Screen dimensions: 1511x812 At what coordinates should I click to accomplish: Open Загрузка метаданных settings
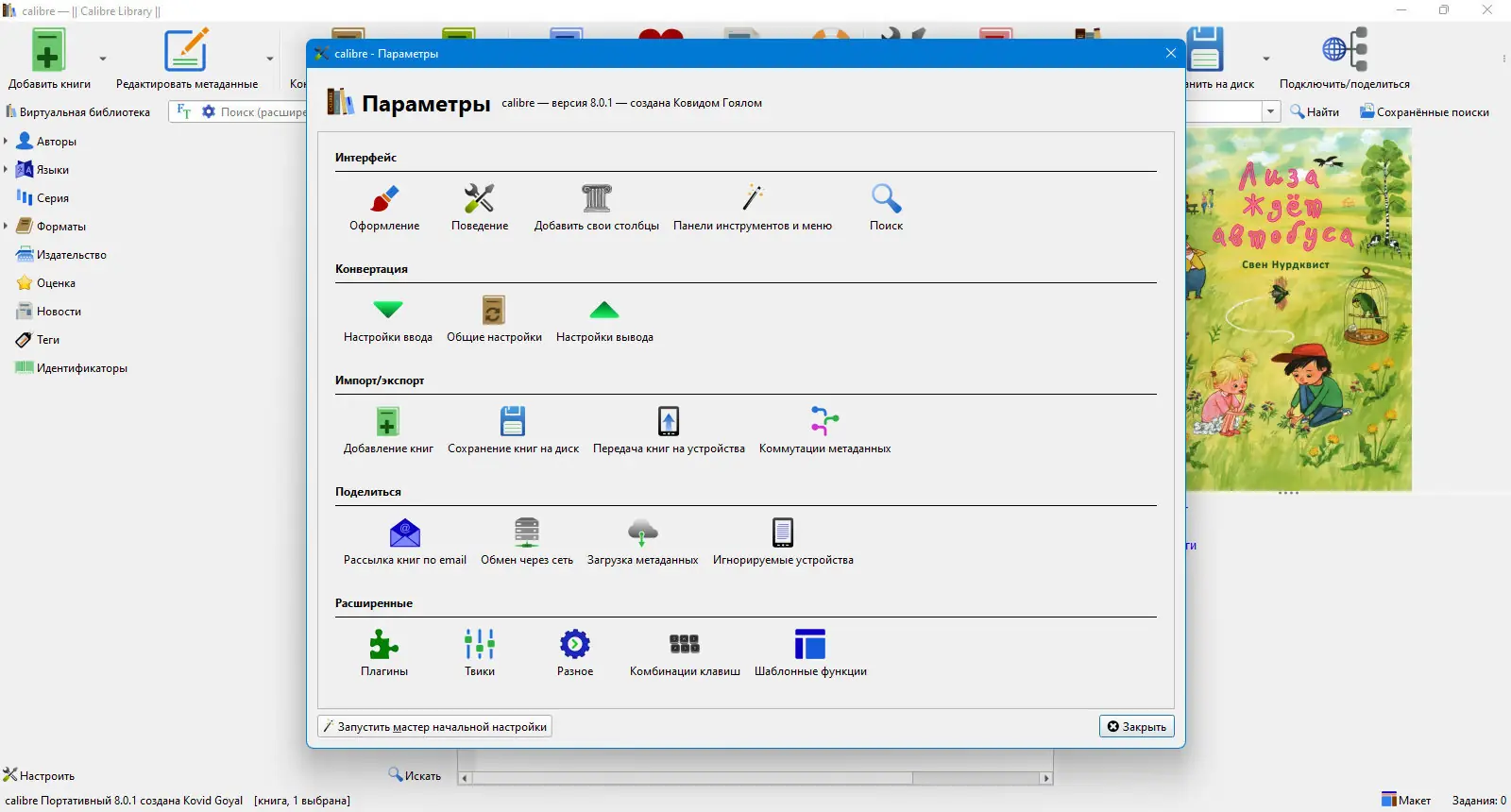[642, 542]
